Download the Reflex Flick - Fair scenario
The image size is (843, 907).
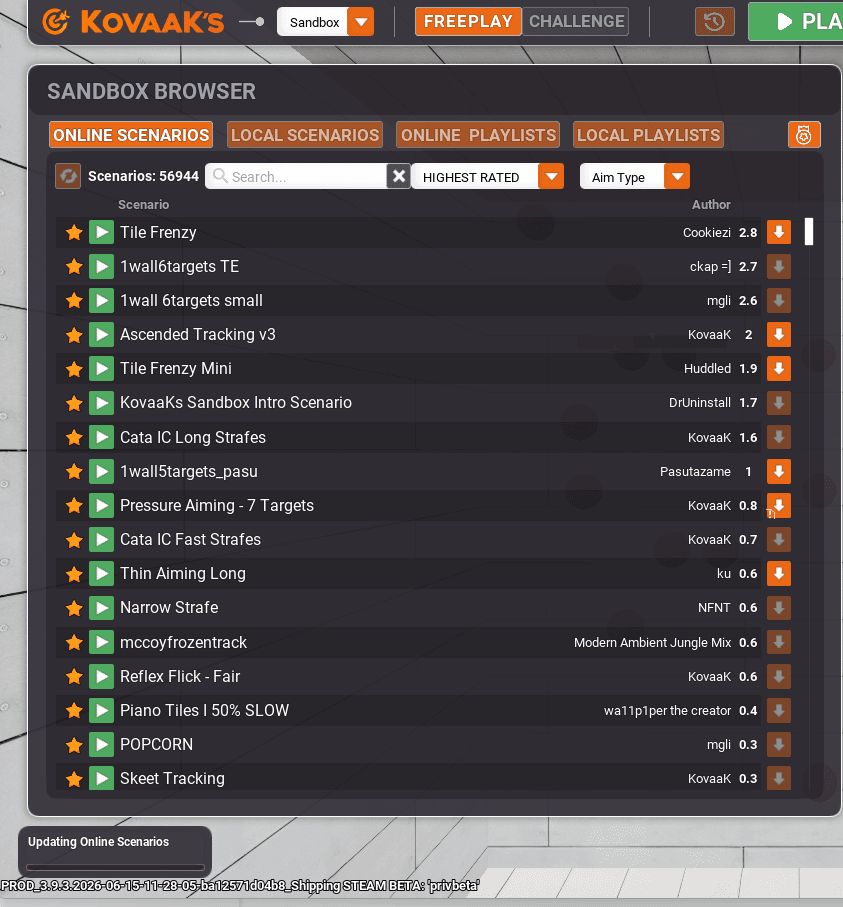click(x=779, y=676)
